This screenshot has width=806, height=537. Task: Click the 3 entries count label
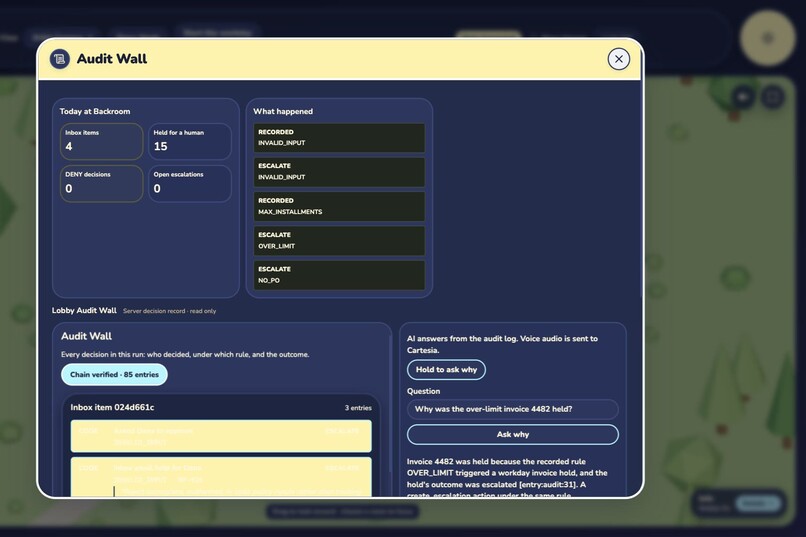click(358, 408)
